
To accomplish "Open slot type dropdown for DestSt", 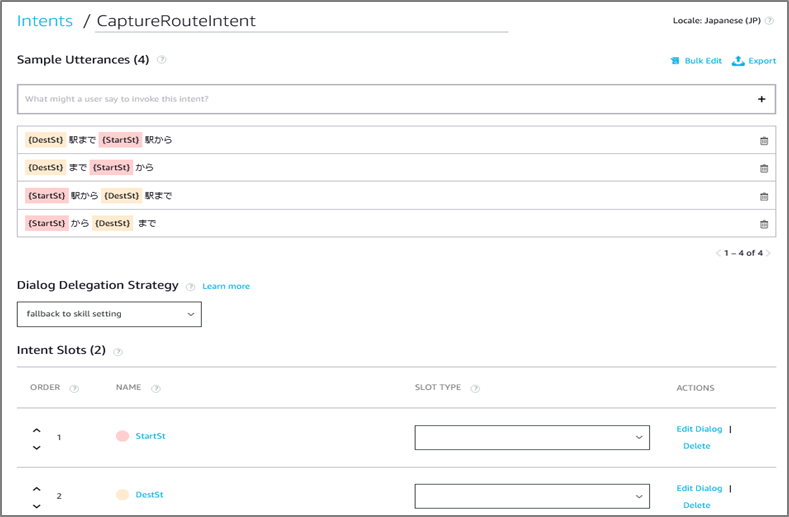I will [532, 496].
